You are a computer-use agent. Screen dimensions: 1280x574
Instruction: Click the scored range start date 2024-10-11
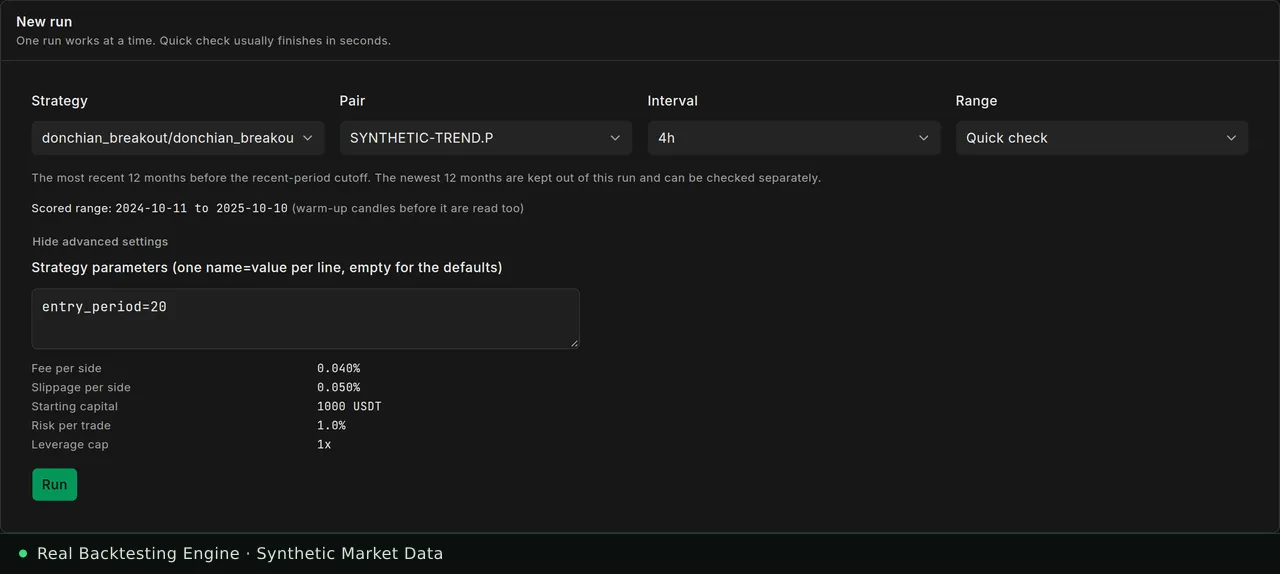point(151,209)
